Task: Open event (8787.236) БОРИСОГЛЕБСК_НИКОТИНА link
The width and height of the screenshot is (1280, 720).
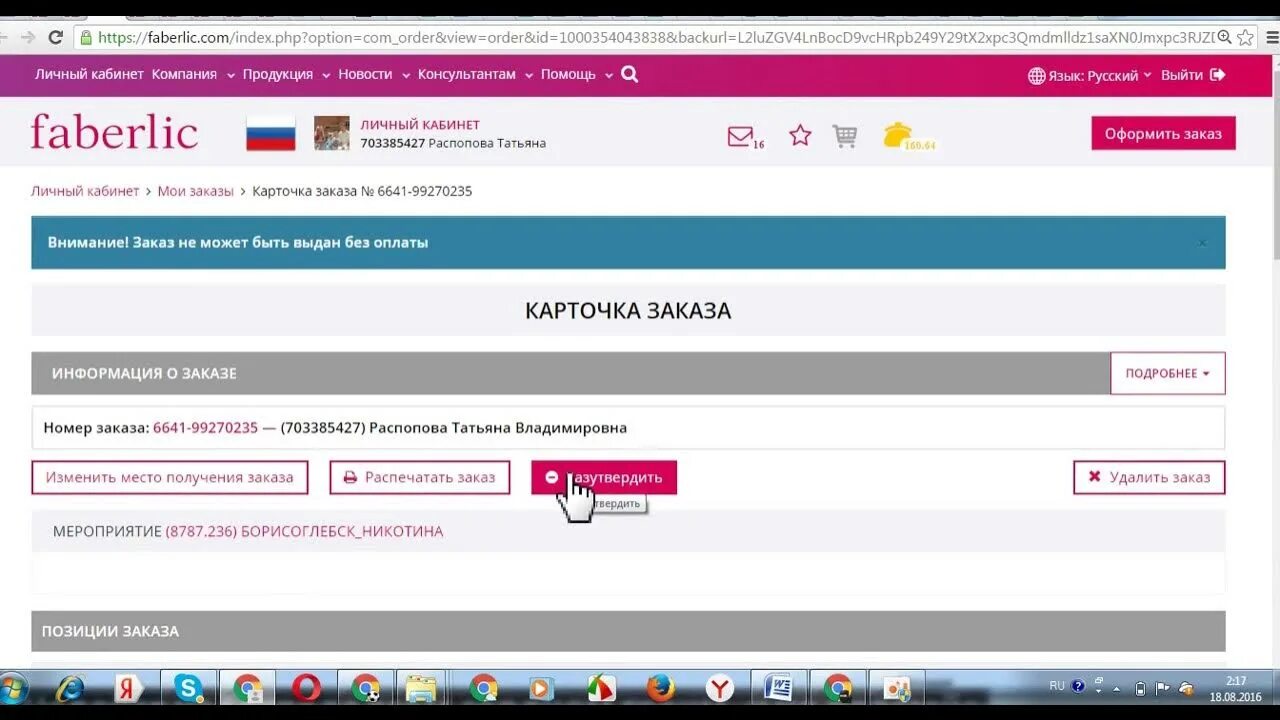Action: tap(304, 531)
